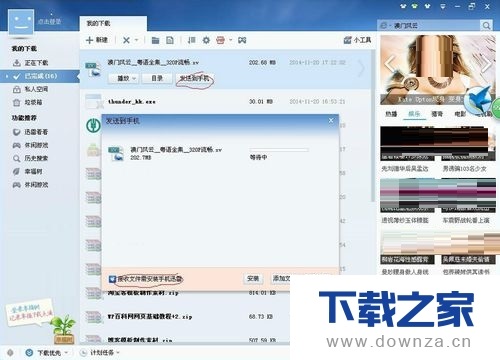Click the first skin shirt icon

[x=403, y=6]
